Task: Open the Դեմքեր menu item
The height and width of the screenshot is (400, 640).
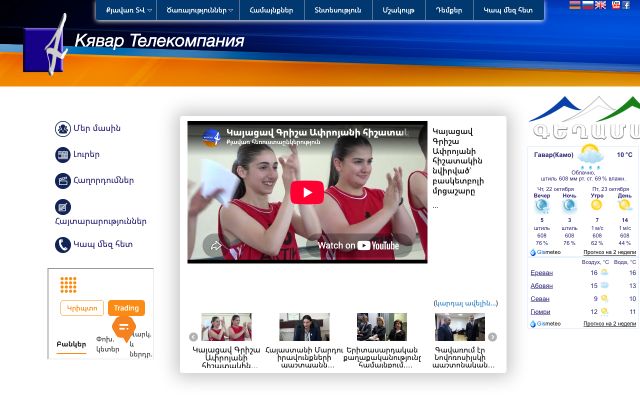Action: coord(449,10)
